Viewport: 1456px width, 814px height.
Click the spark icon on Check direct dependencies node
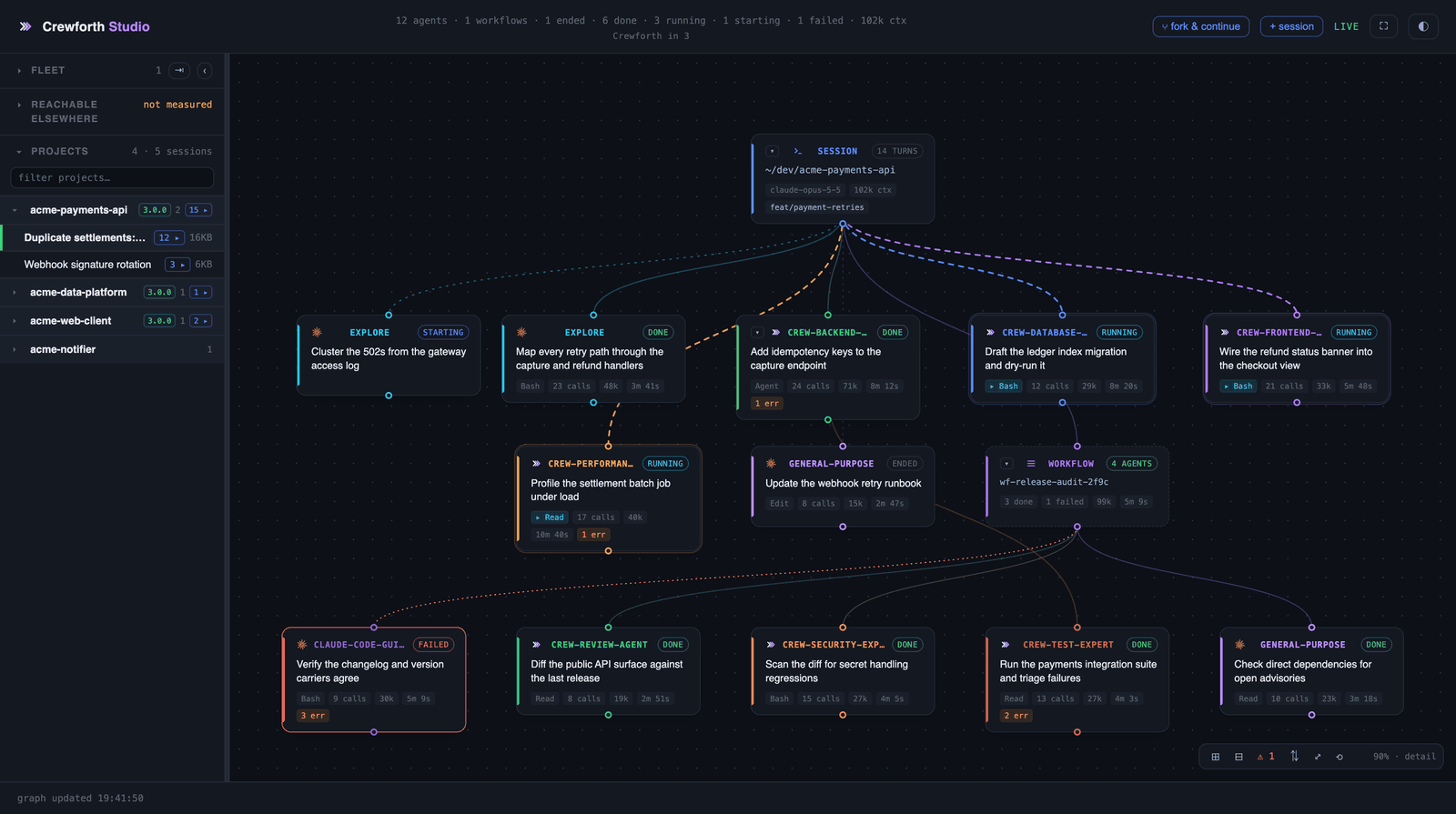click(x=1239, y=645)
